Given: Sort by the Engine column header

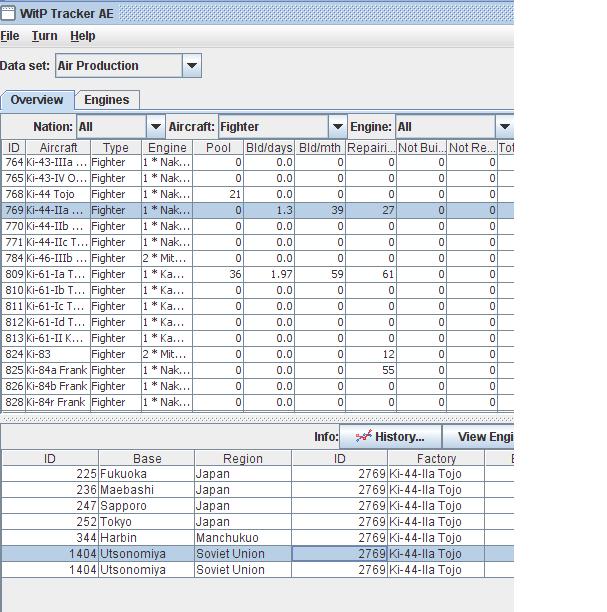Looking at the screenshot, I should pos(167,148).
